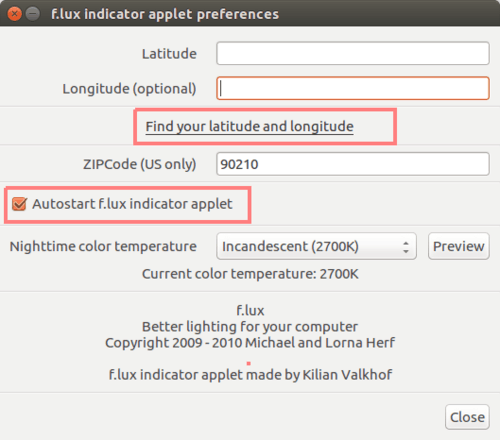Focus the empty Latitude input field
The image size is (500, 440).
pos(353,53)
